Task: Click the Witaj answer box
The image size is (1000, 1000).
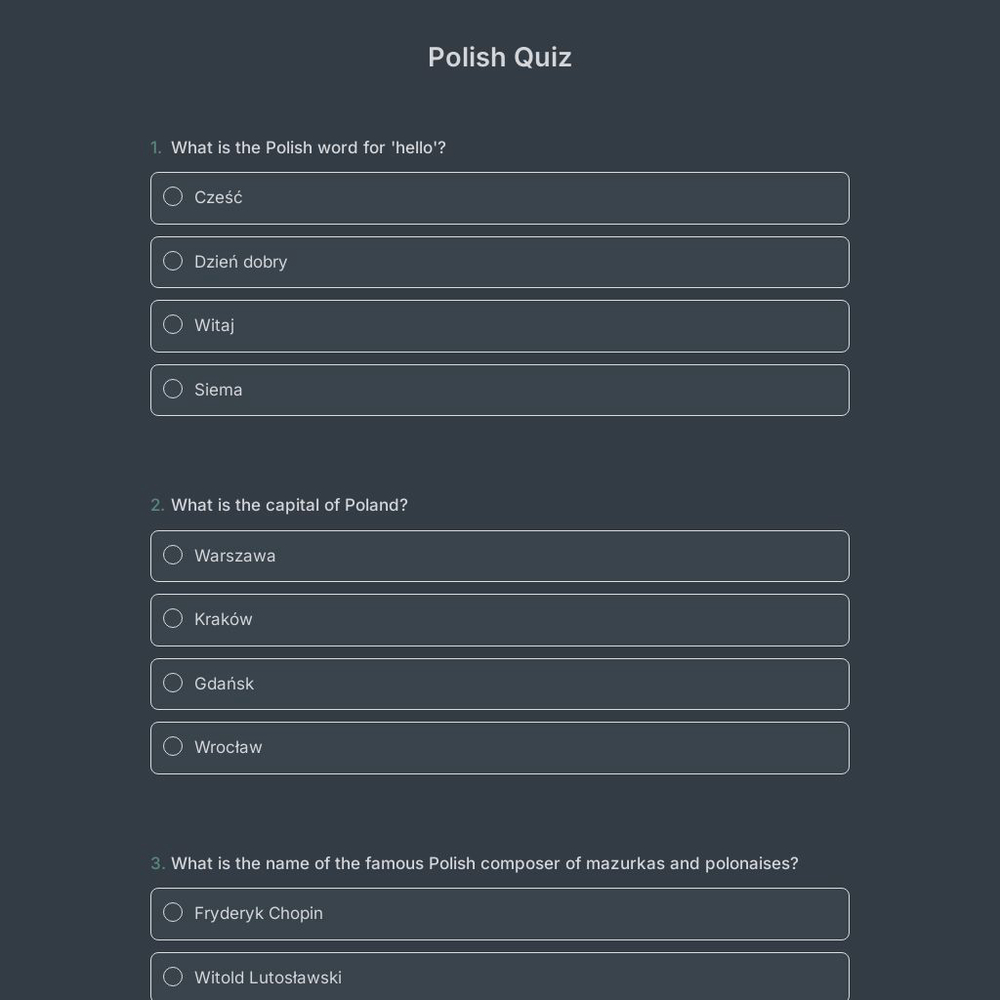Action: (500, 325)
